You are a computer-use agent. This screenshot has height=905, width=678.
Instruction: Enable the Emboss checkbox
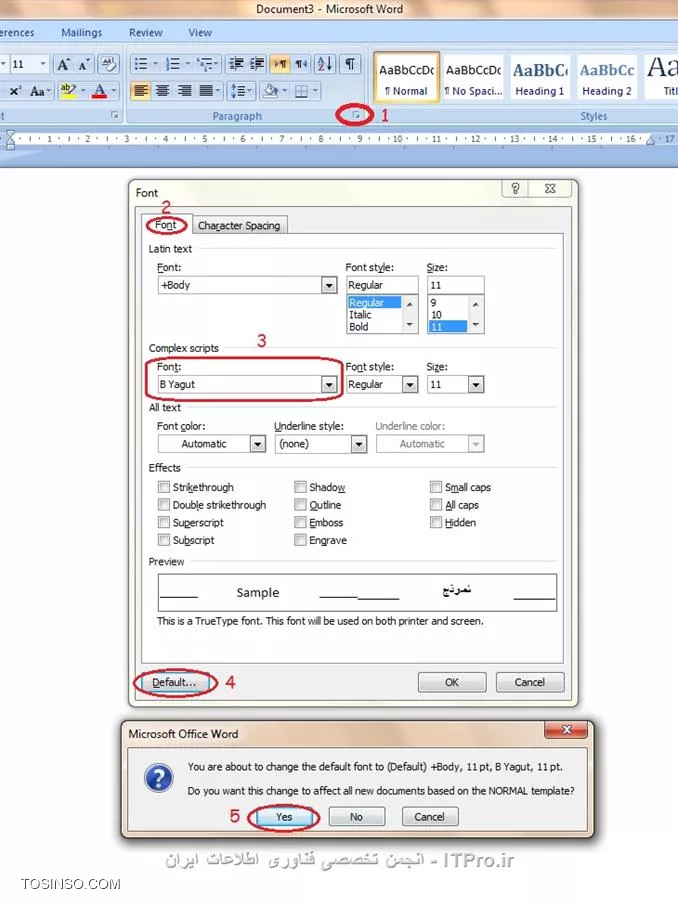pos(300,523)
